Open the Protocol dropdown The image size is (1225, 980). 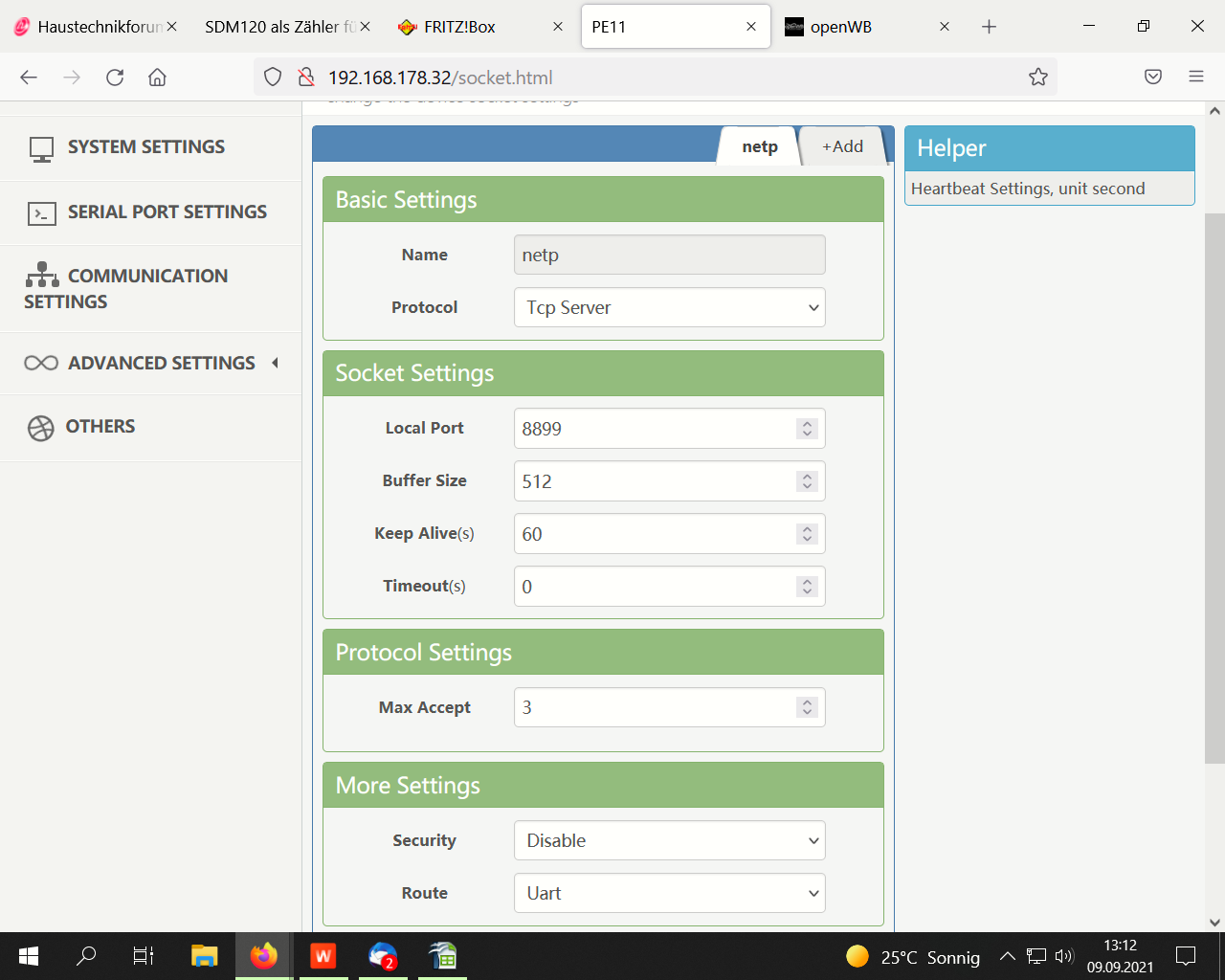pos(670,308)
